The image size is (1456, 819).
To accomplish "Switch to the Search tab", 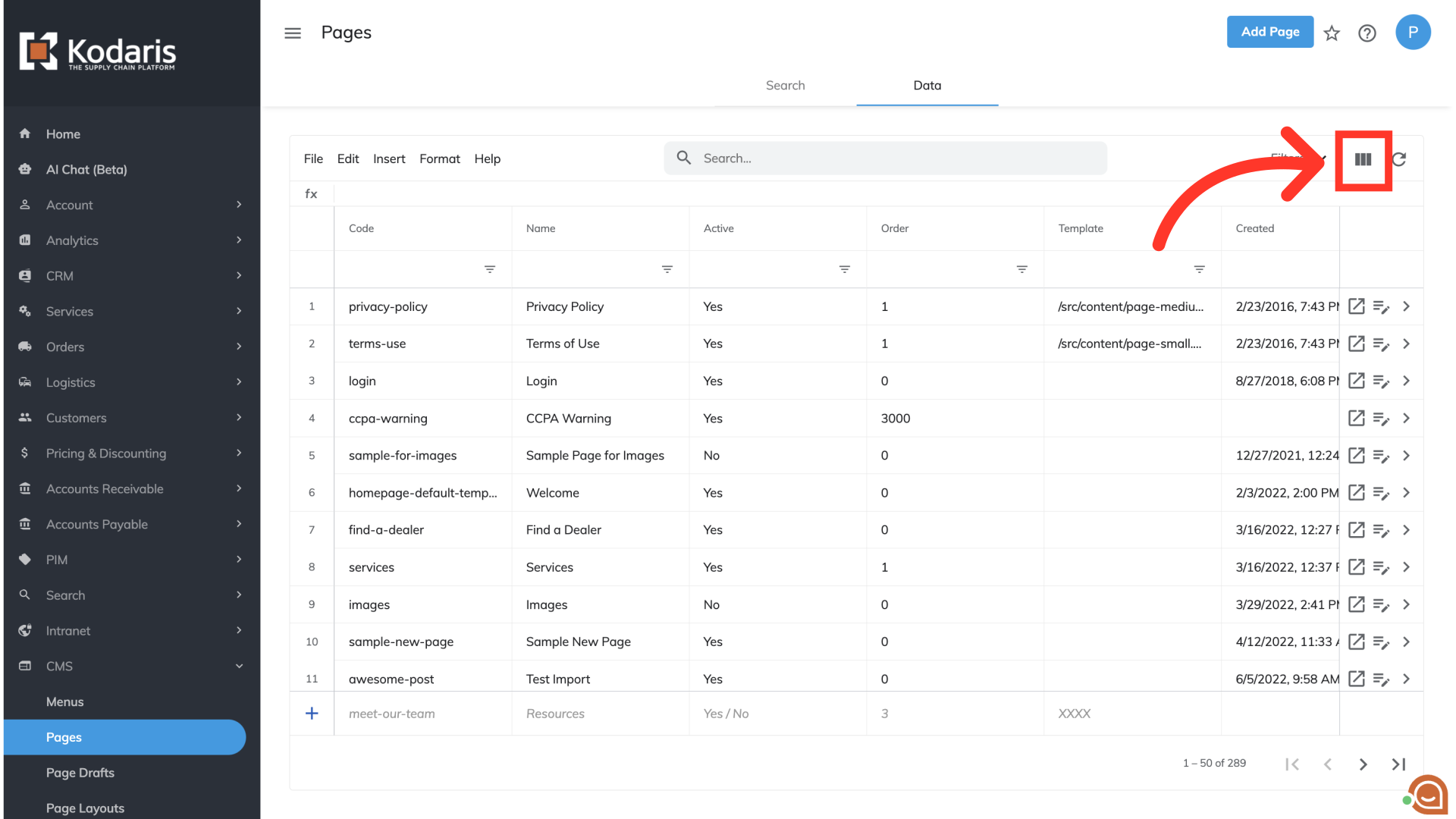I will click(785, 86).
